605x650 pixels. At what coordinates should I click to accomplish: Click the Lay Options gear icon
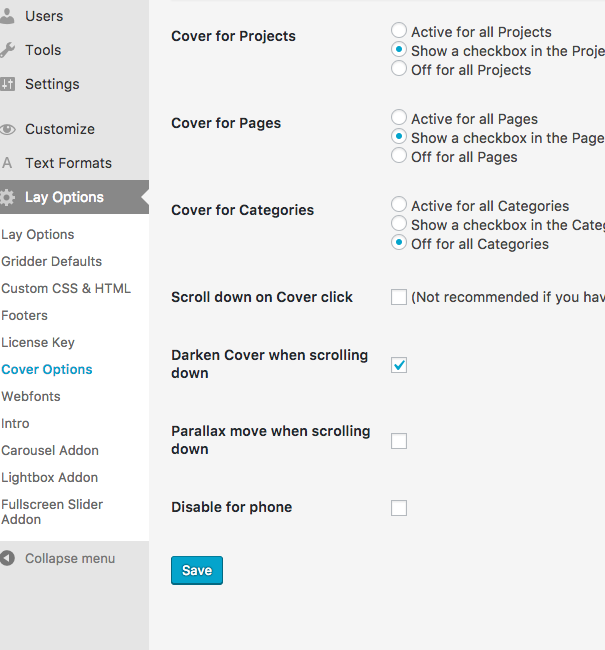8,197
